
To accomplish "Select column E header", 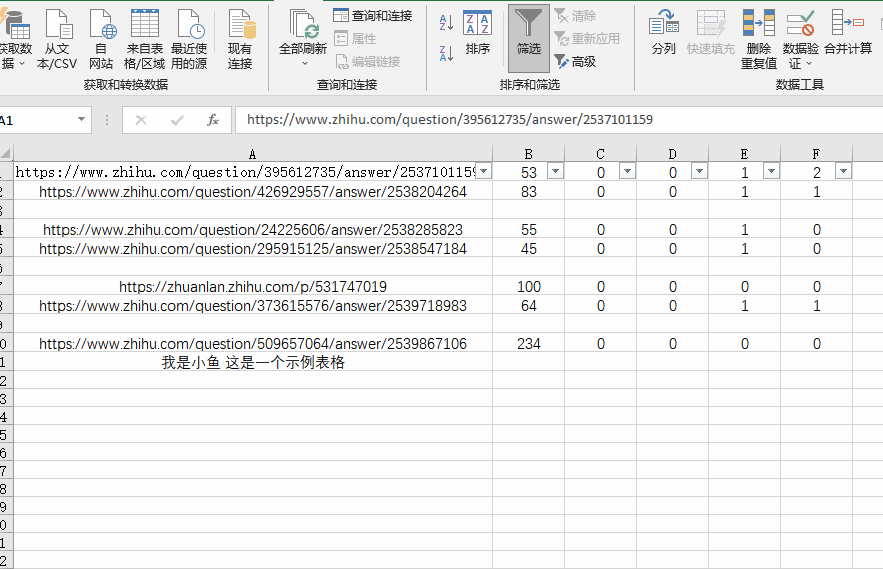I will tap(744, 154).
